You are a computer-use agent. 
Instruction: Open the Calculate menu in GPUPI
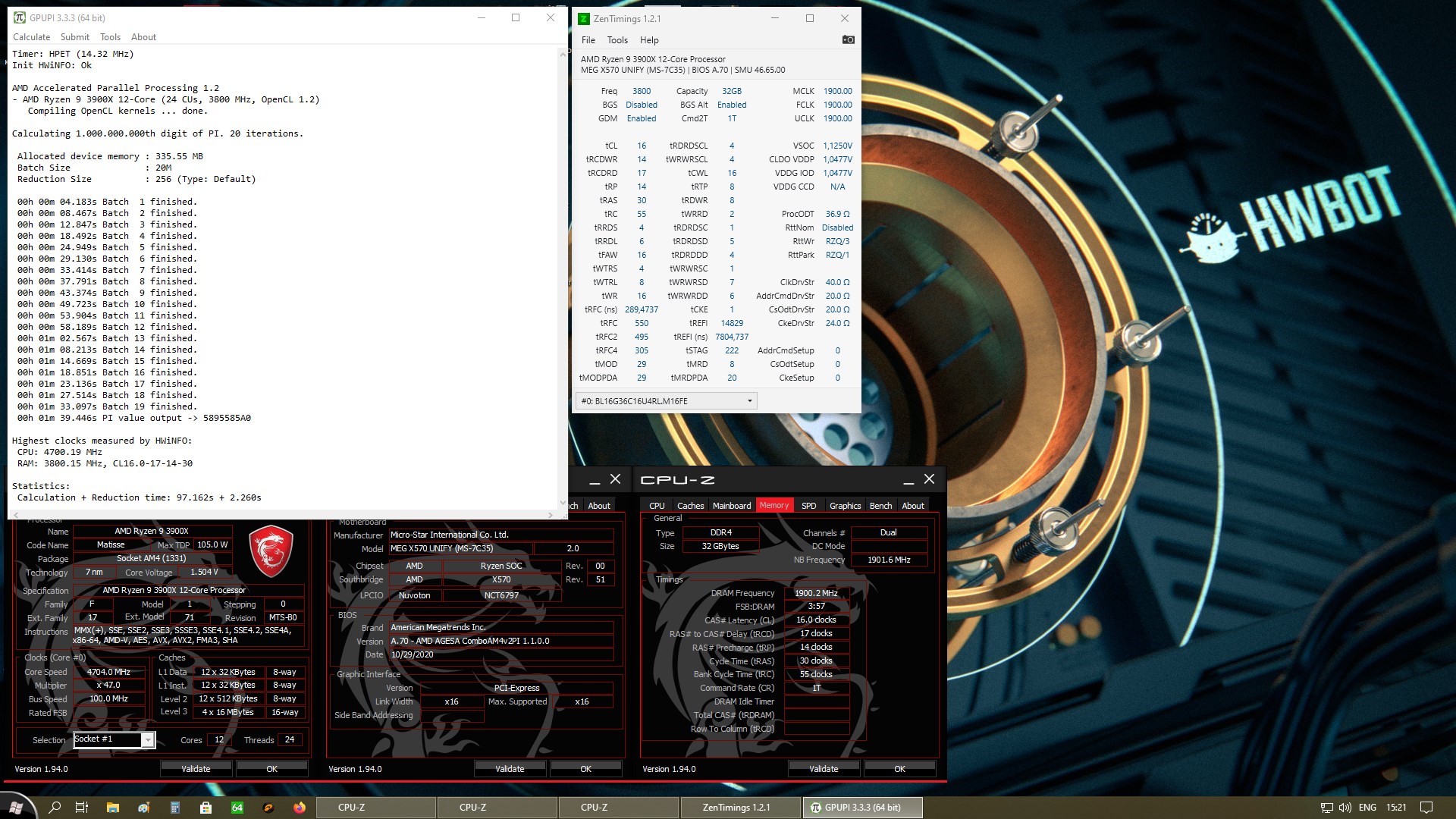pos(31,37)
